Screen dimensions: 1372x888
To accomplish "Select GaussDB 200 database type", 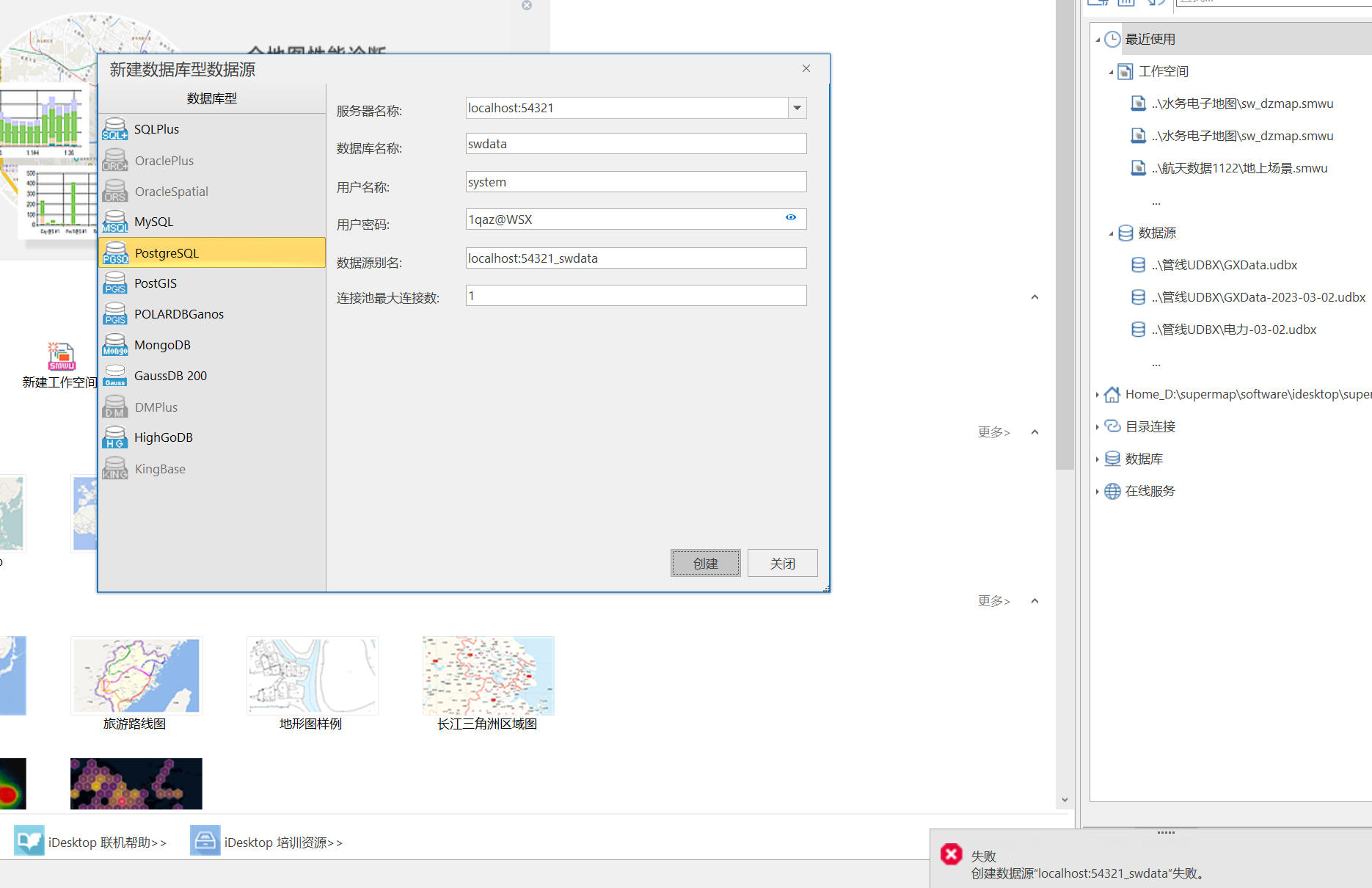I will (211, 376).
